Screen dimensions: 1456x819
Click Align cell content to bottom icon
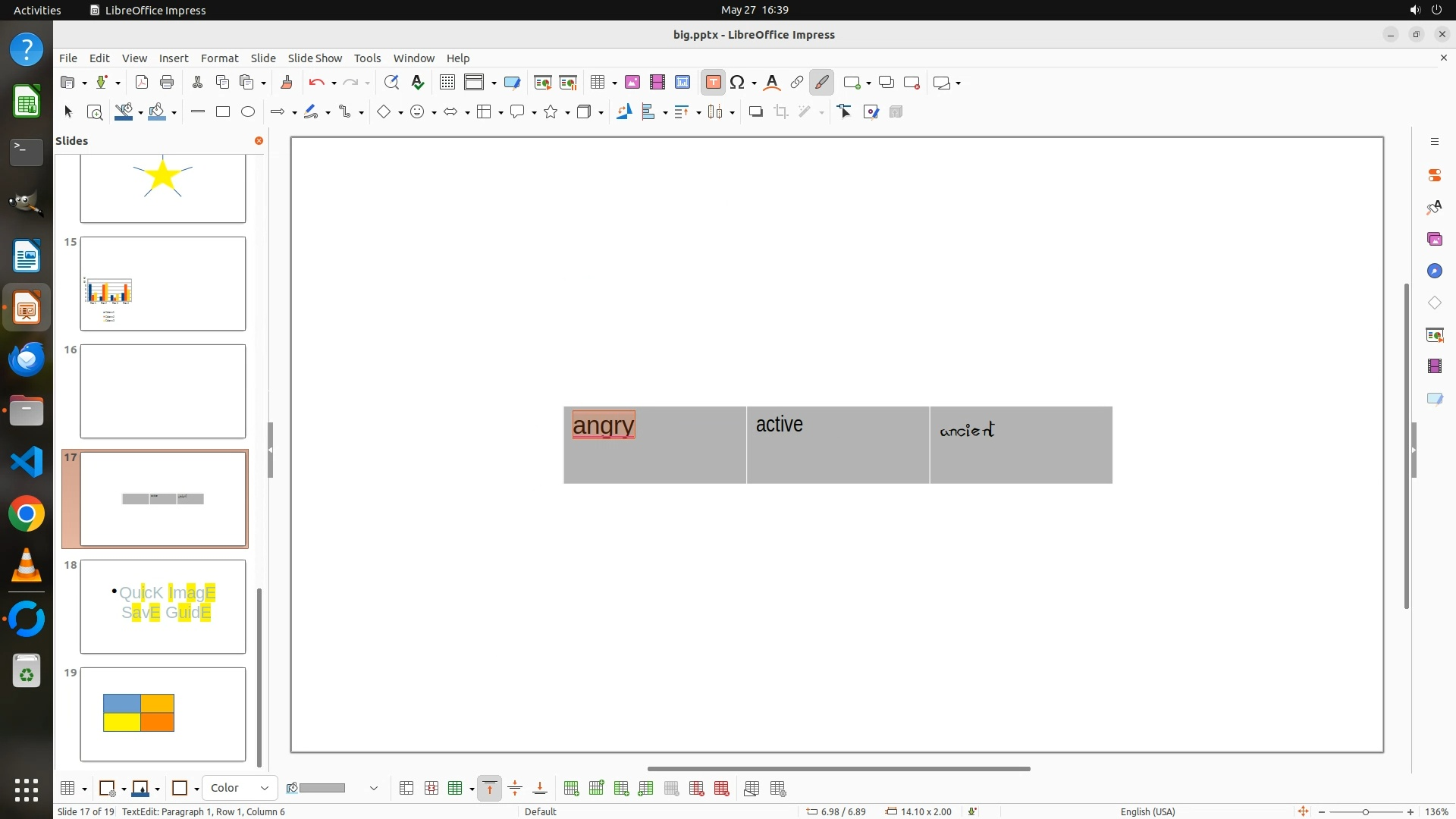540,789
